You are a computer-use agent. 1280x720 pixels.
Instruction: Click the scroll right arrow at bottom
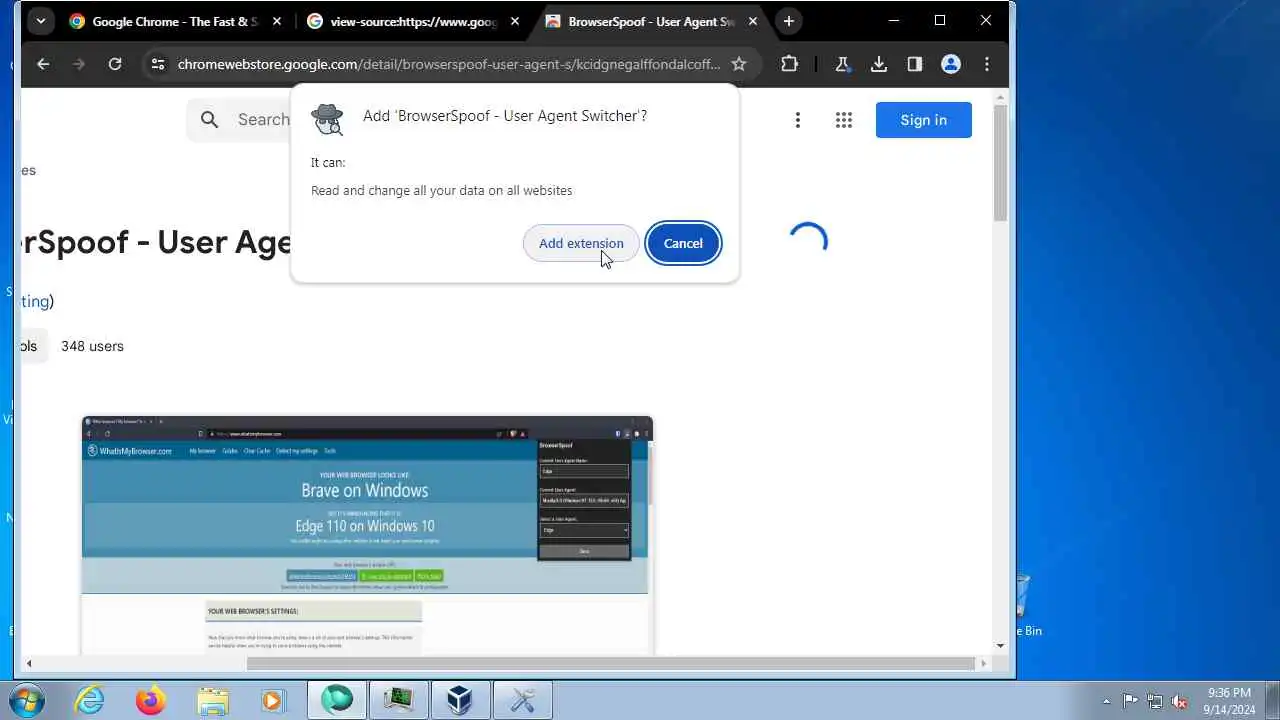coord(984,663)
